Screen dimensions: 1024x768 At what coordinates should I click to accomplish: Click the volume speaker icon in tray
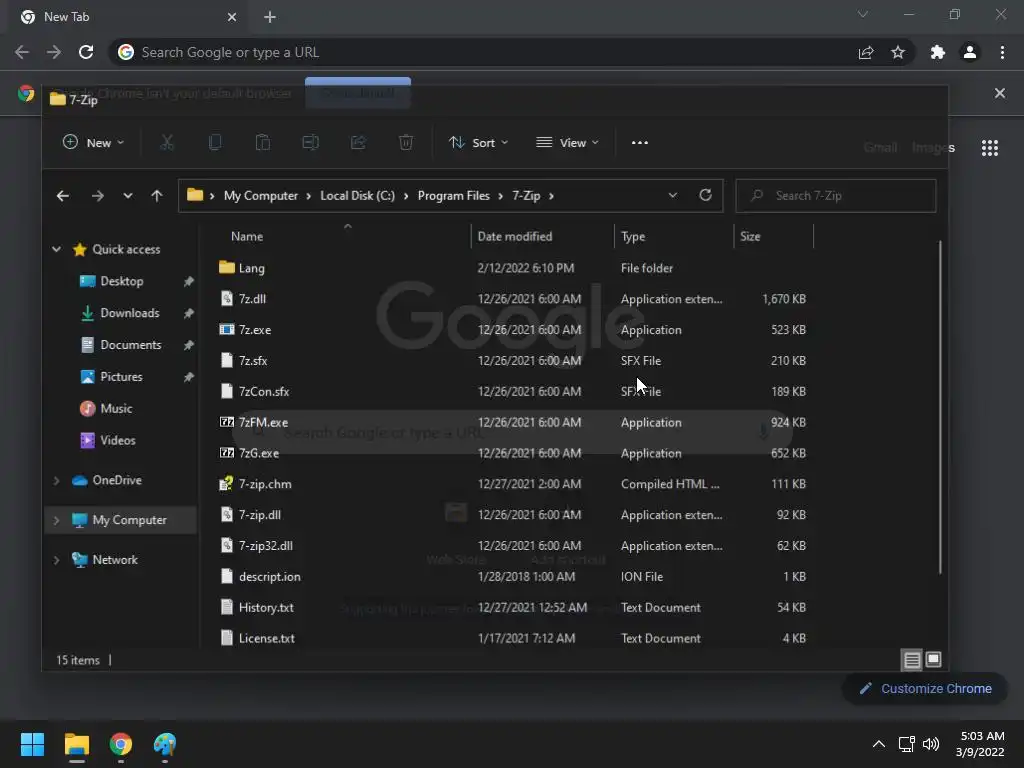[x=931, y=744]
